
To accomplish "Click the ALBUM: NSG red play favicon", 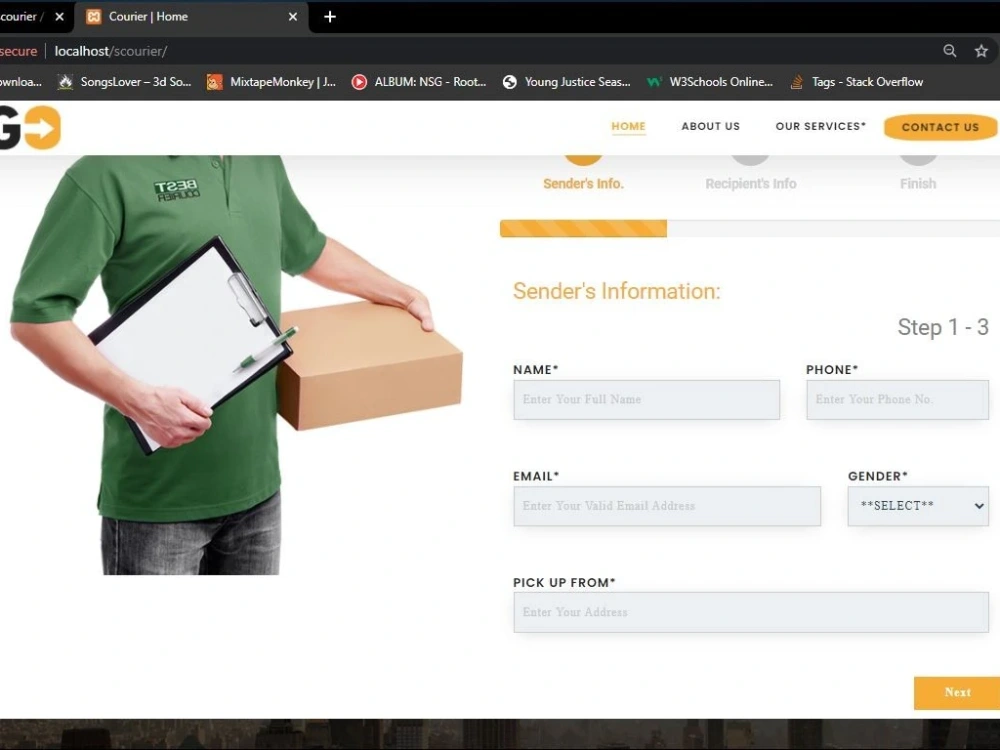I will [x=359, y=82].
